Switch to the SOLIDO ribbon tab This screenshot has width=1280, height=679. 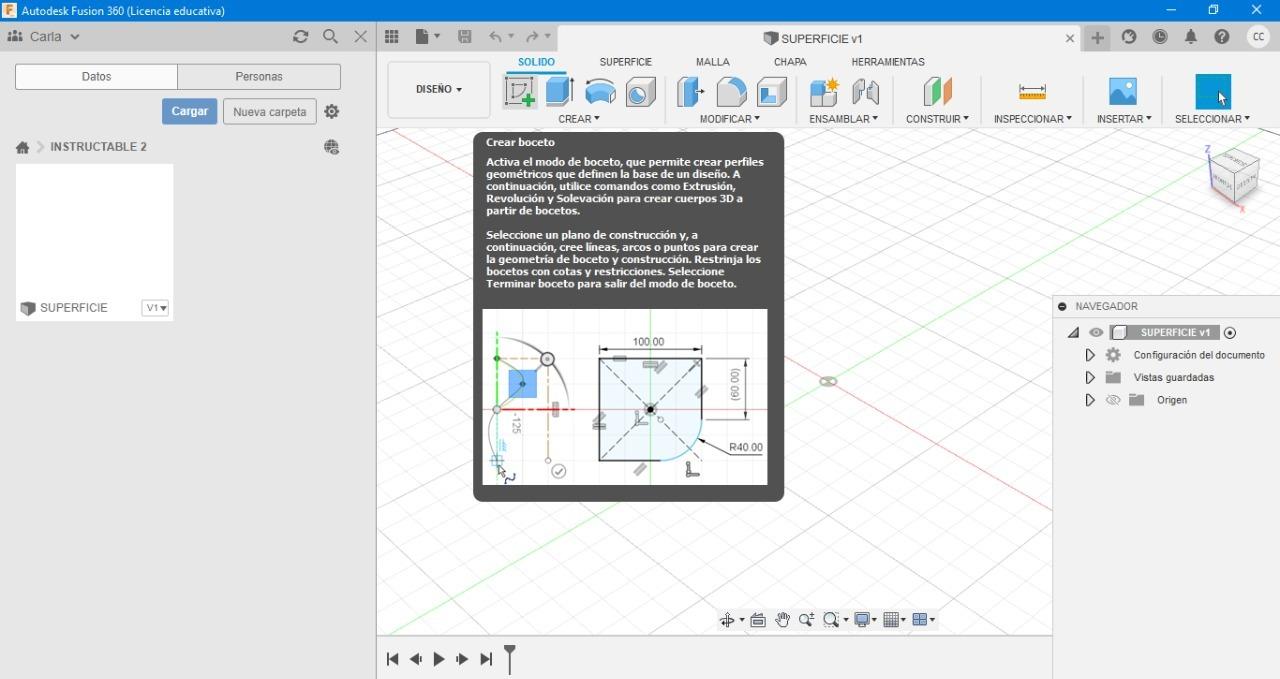click(536, 62)
